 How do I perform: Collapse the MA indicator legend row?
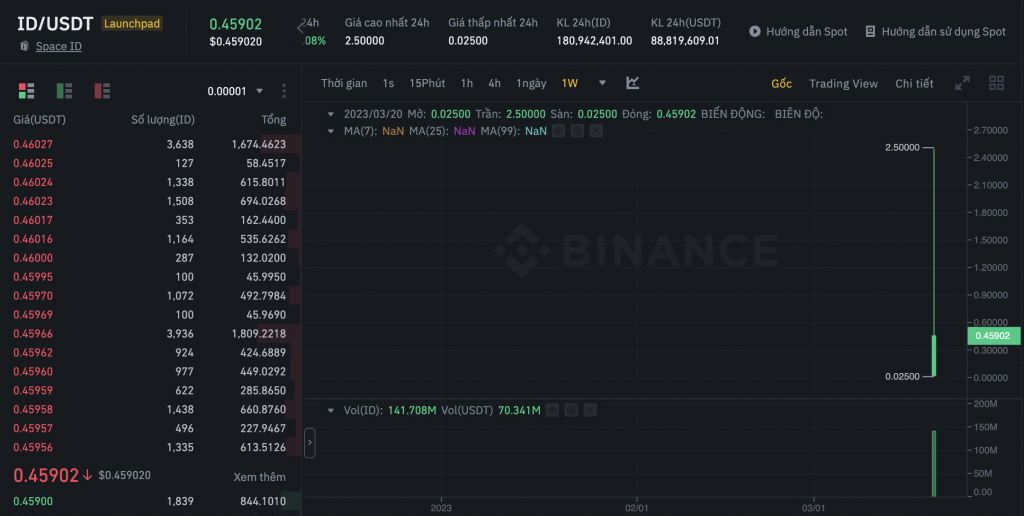[331, 131]
